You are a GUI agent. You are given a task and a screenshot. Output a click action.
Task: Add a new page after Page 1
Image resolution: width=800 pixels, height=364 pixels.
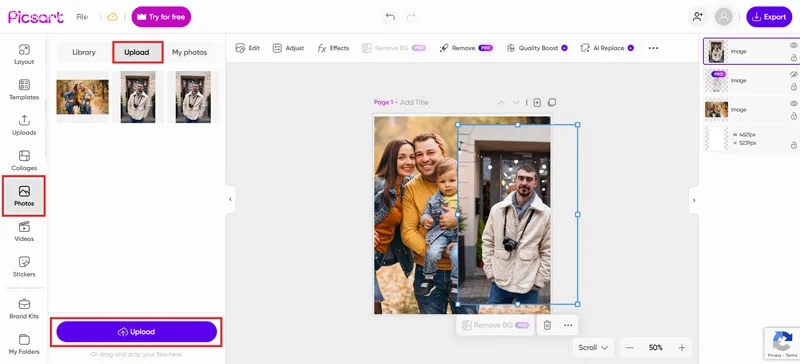537,103
